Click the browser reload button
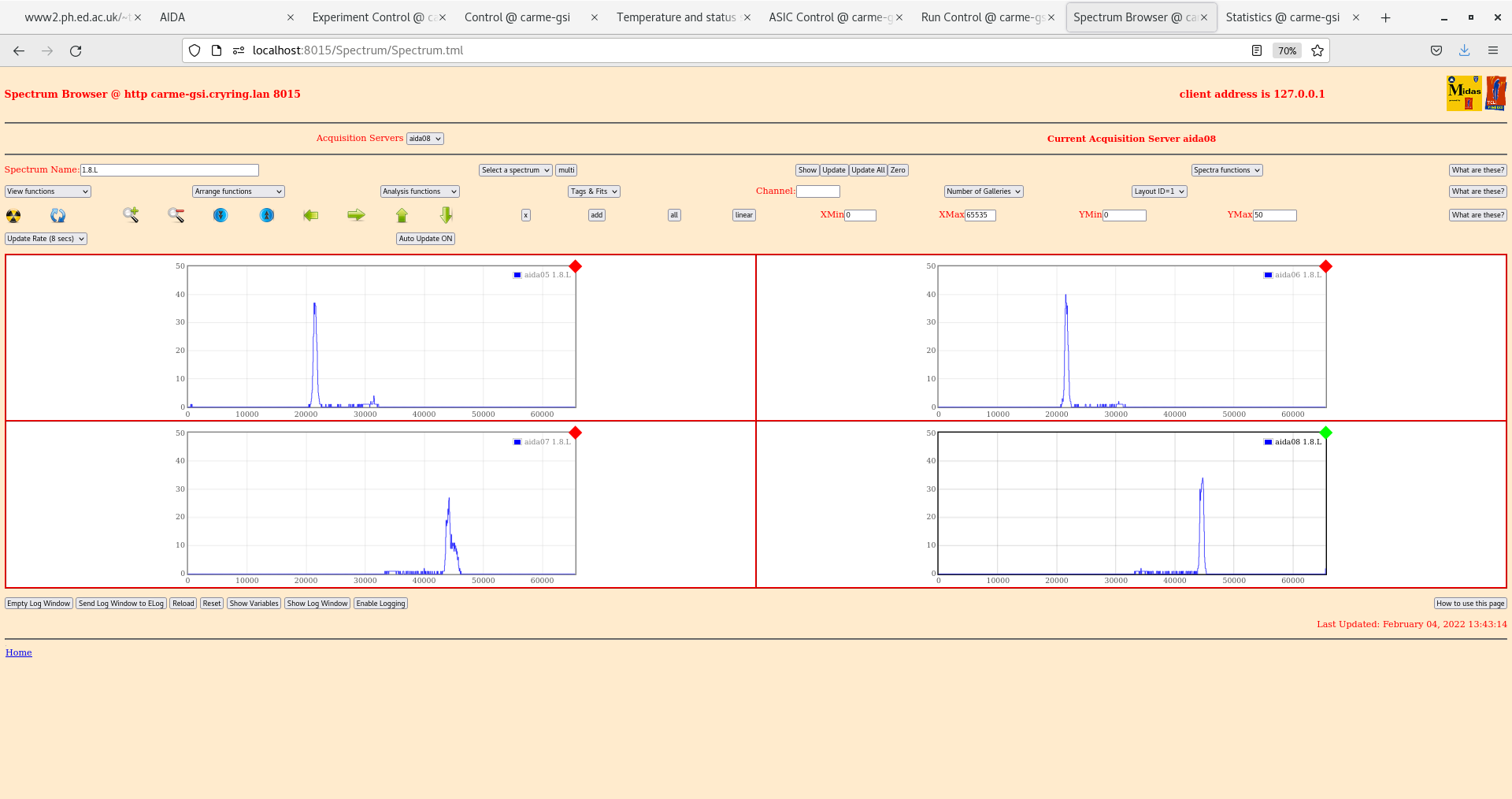Viewport: 1512px width, 799px height. pos(76,50)
